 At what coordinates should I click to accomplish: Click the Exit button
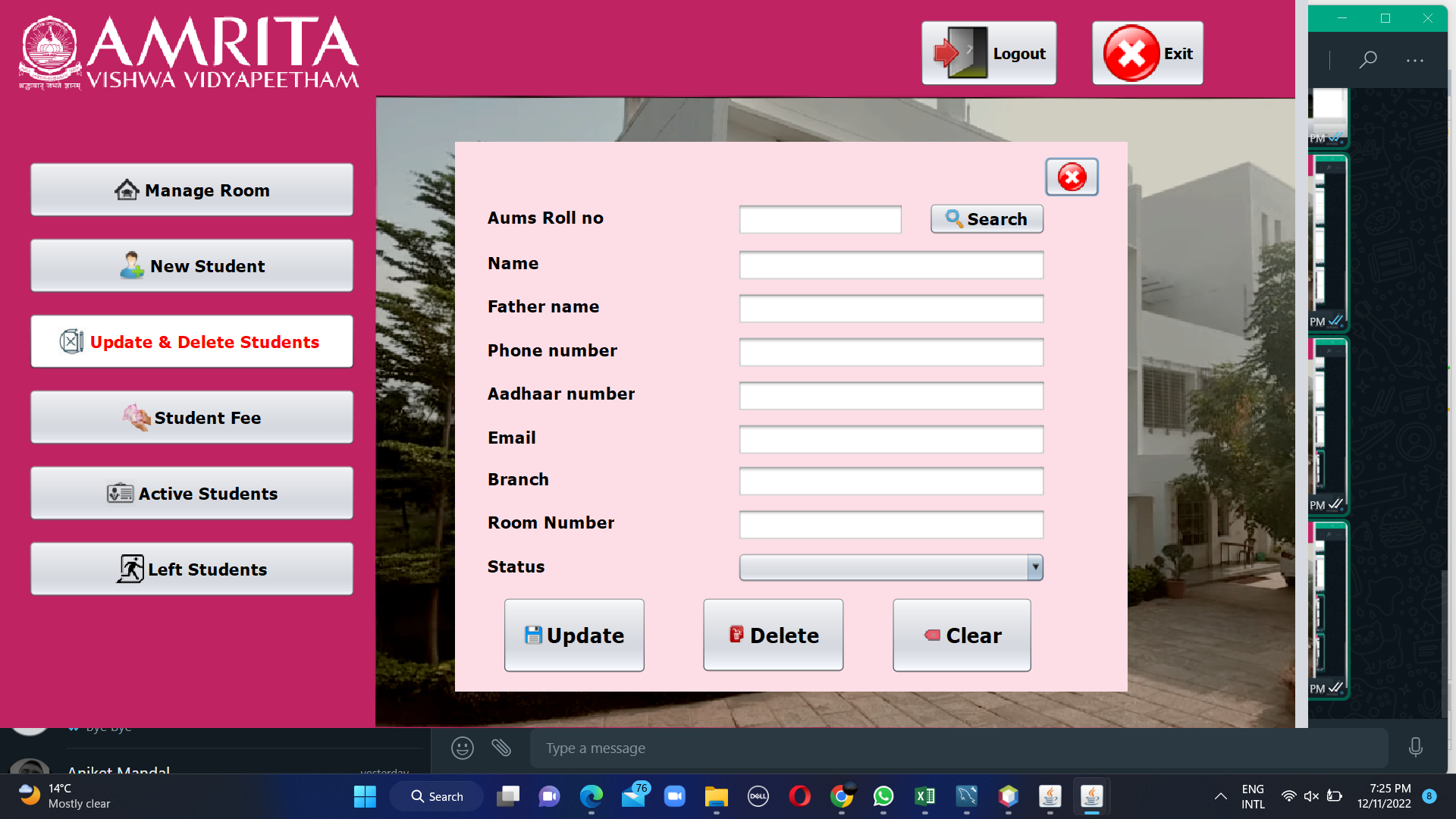click(1147, 53)
